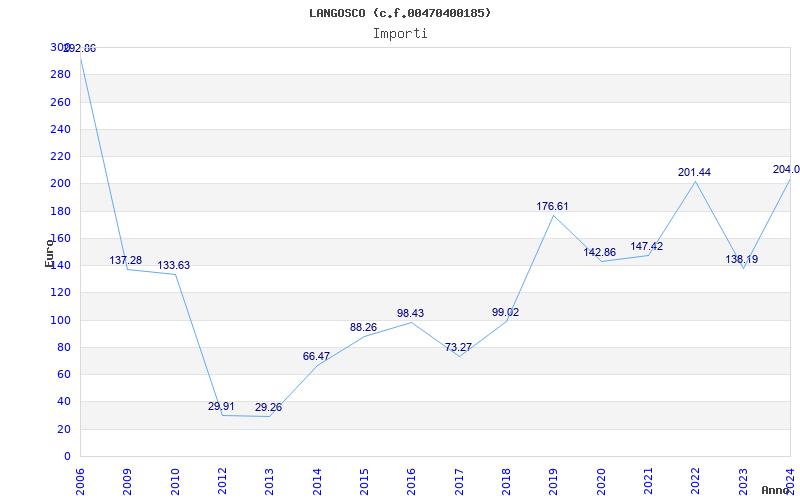Click the chart title LANGOSCO (c.f.00470400185)

click(400, 13)
